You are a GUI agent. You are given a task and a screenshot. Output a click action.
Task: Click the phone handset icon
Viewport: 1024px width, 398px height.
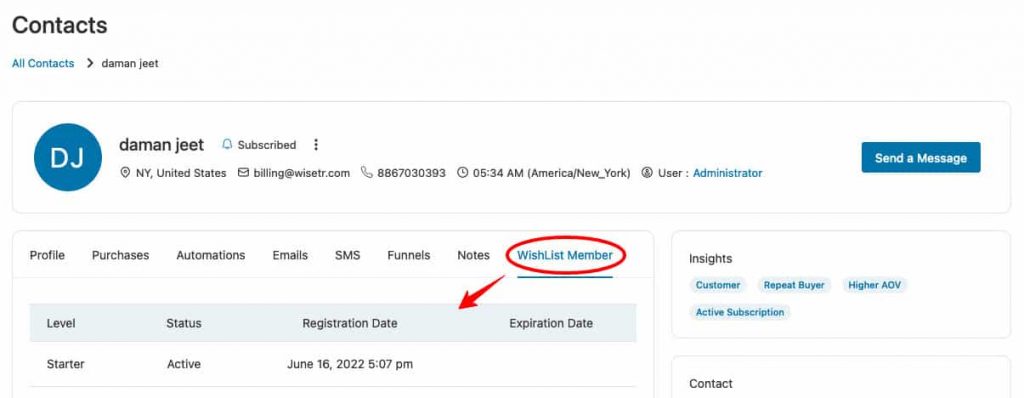coord(366,173)
